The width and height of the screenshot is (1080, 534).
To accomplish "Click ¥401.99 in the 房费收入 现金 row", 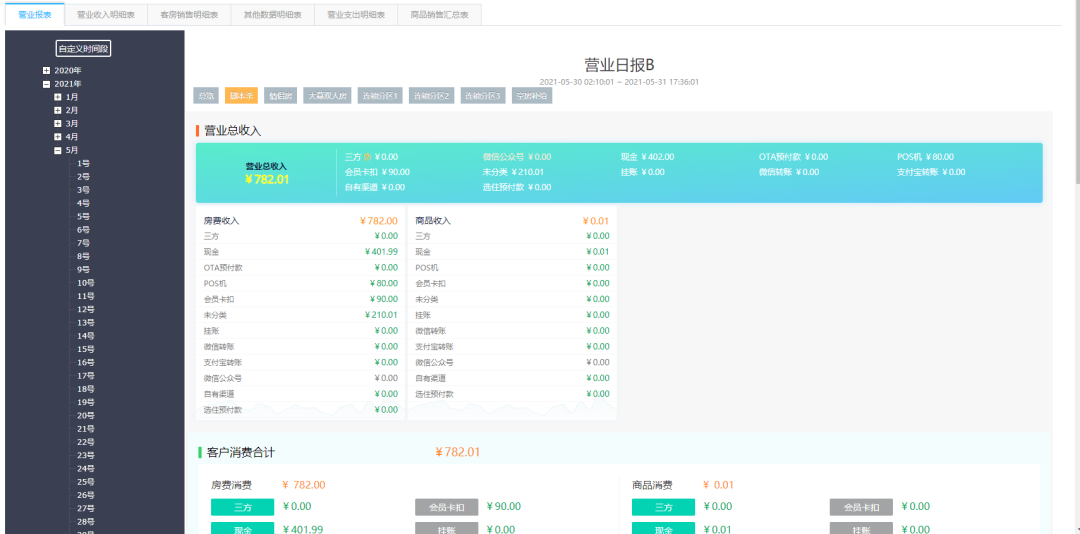I will click(381, 251).
